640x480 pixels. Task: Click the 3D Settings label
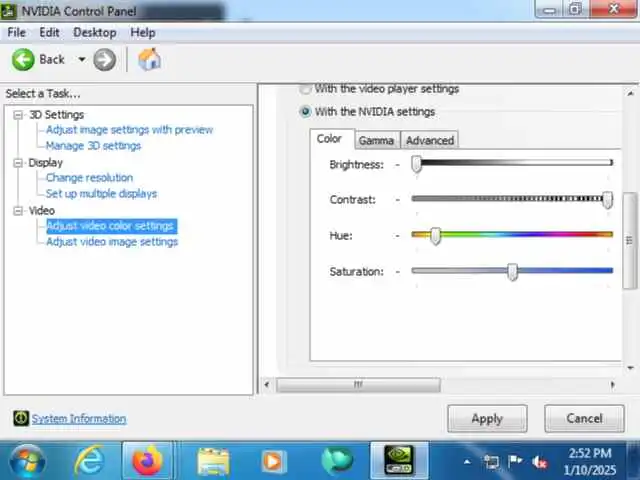tap(56, 115)
